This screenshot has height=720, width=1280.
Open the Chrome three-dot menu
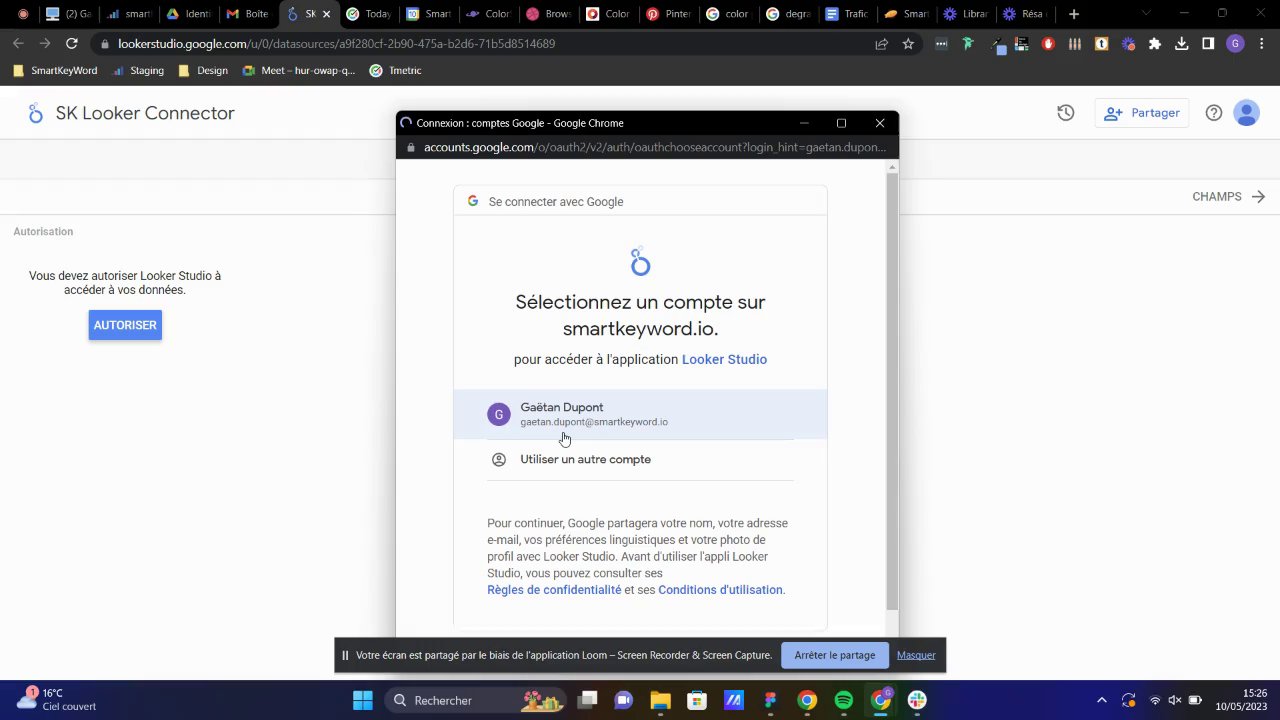coord(1262,44)
